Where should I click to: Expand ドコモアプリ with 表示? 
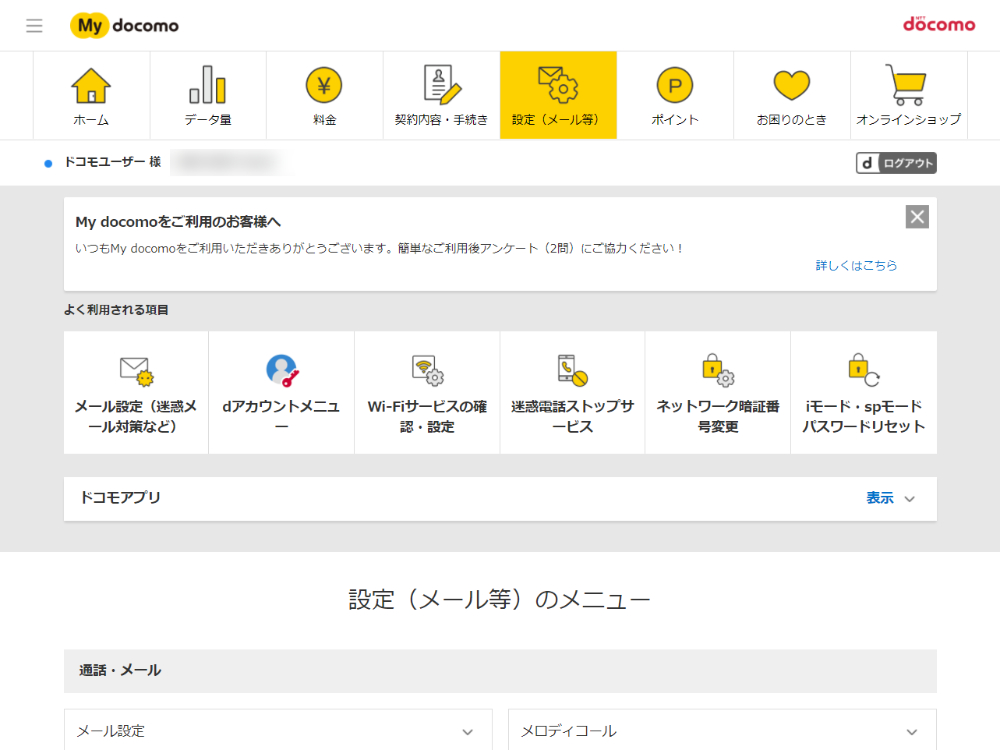click(x=890, y=498)
